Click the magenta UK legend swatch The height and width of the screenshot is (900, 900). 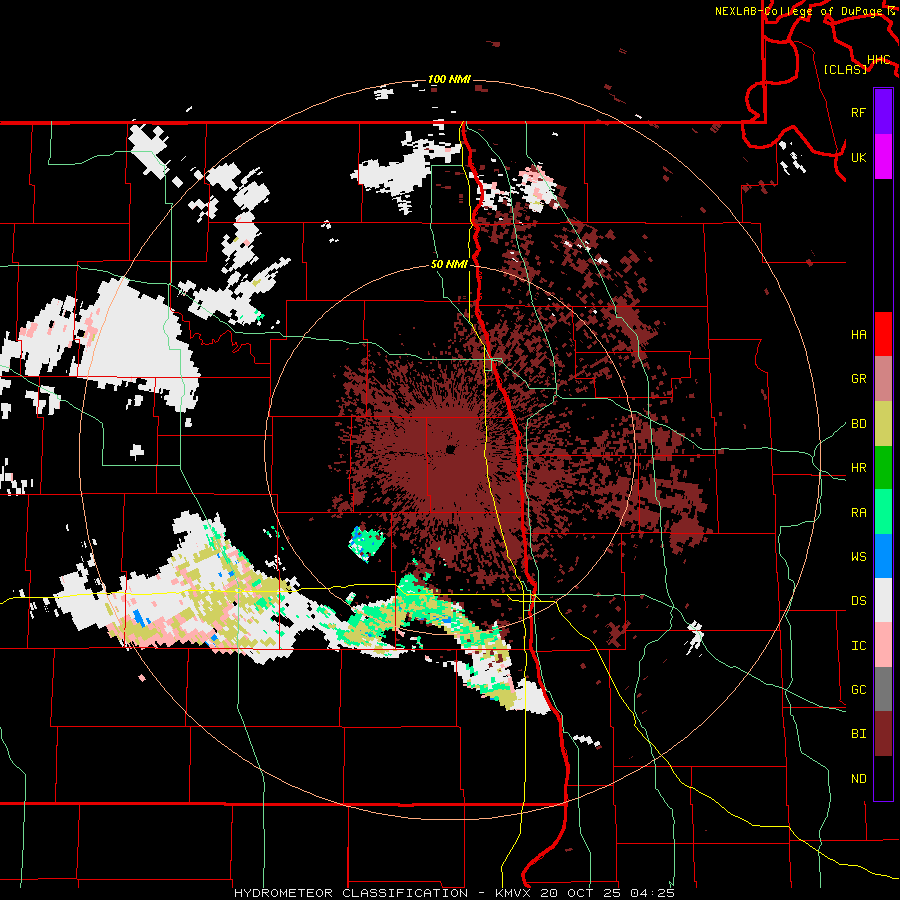(883, 157)
